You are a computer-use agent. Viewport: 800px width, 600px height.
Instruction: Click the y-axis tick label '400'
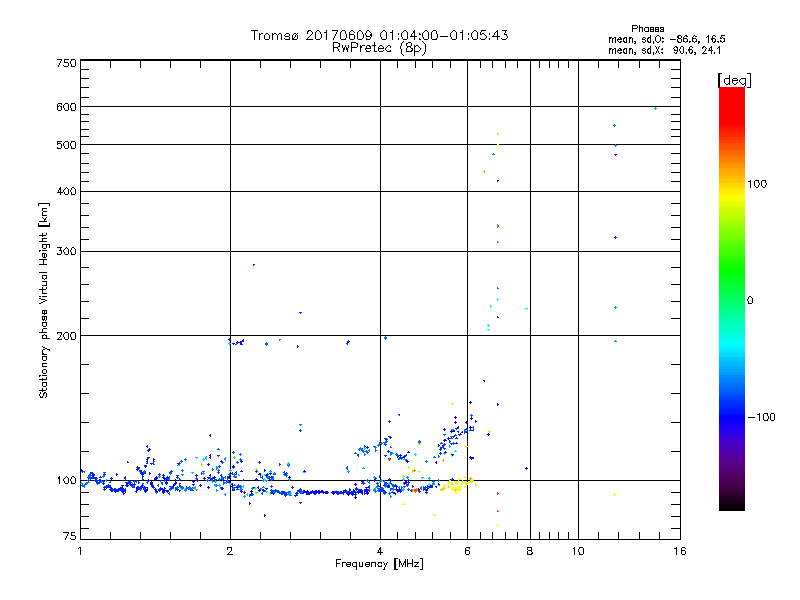66,191
